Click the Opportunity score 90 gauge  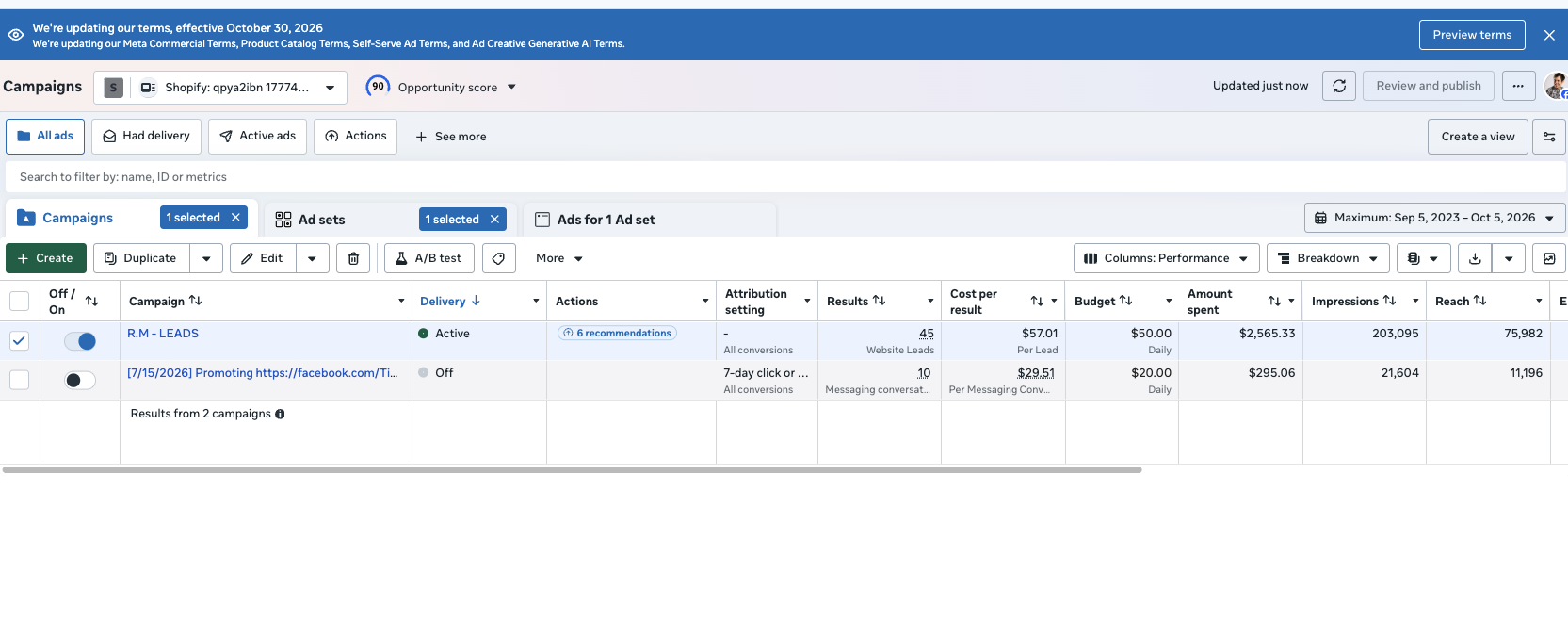click(x=378, y=87)
